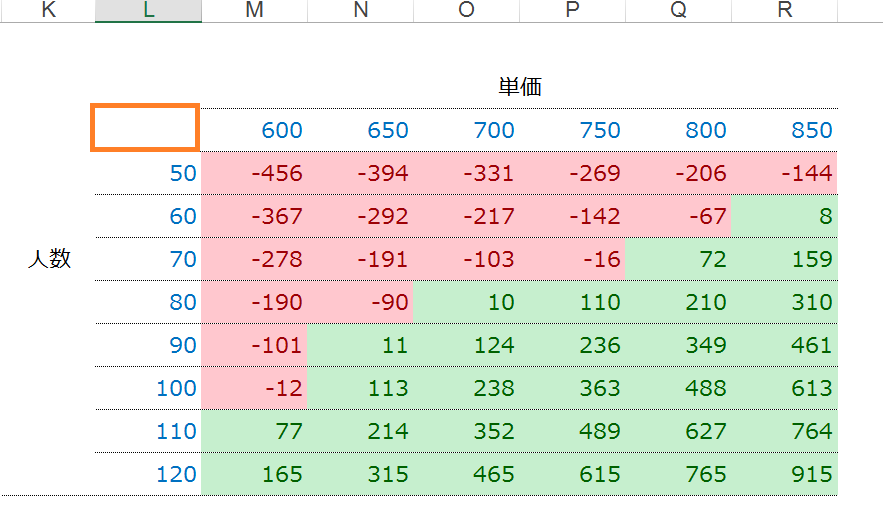Viewport: 883px width, 532px height.
Task: Select the cell labeled 単価
Action: [520, 87]
